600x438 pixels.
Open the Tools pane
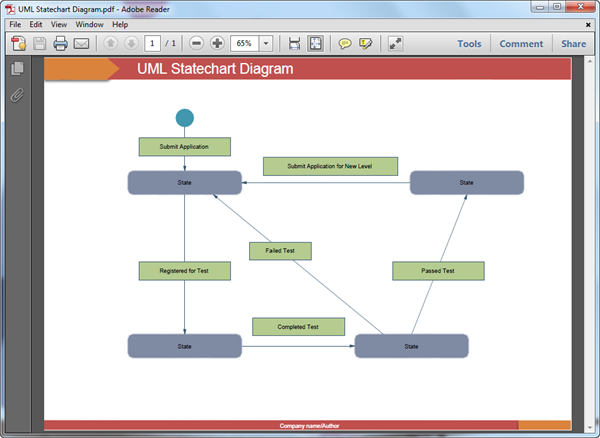[x=469, y=44]
